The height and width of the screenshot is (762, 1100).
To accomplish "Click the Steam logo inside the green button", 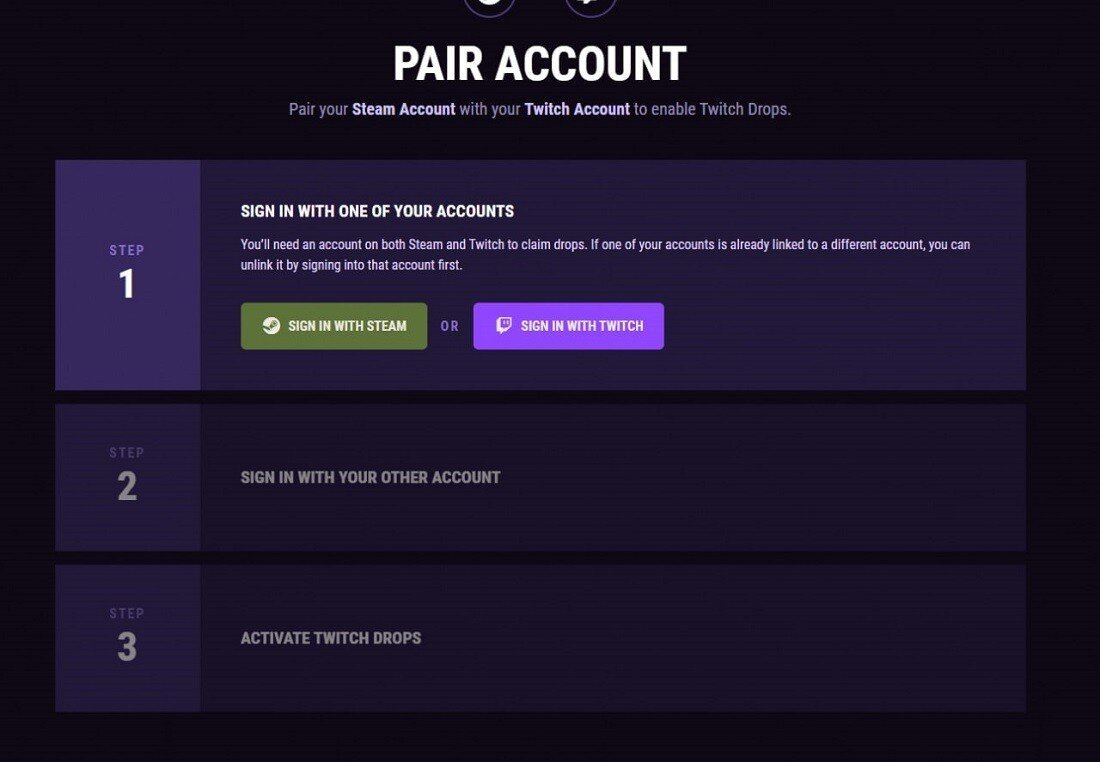I will [x=271, y=326].
